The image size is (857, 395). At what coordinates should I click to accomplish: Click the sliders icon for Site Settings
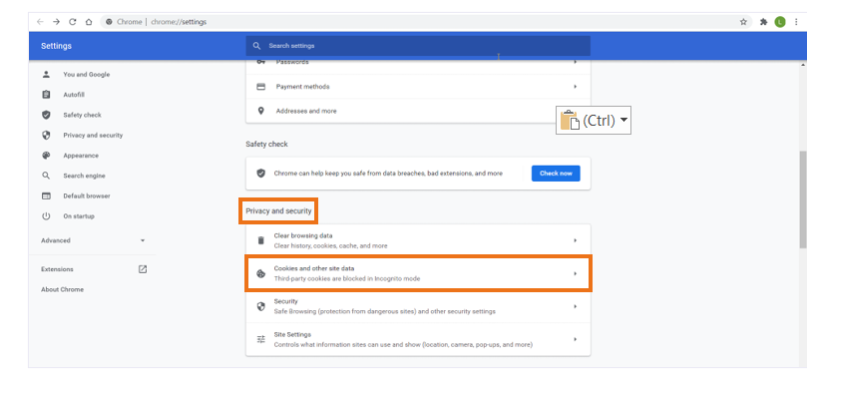(x=261, y=339)
